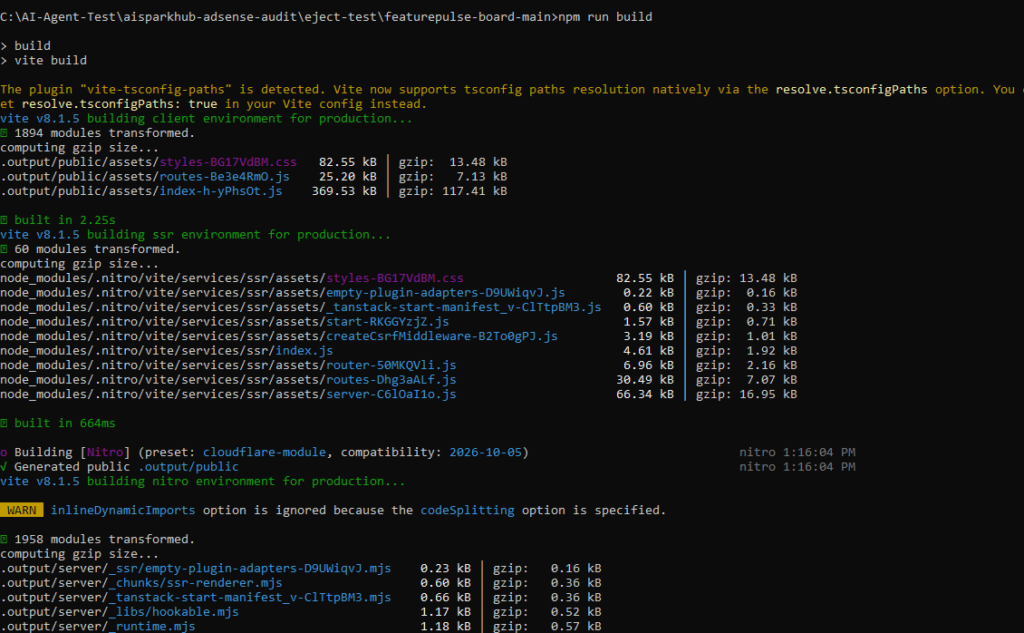Click the gzip 0.52 kB value

click(576, 611)
